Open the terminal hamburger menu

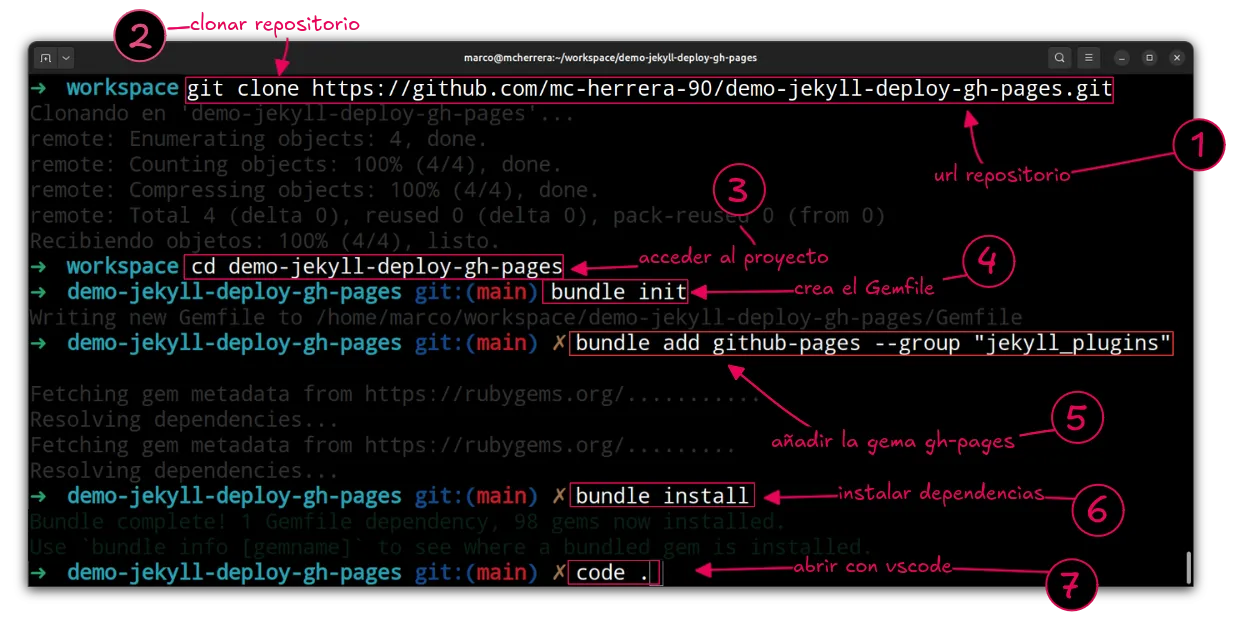click(1090, 57)
